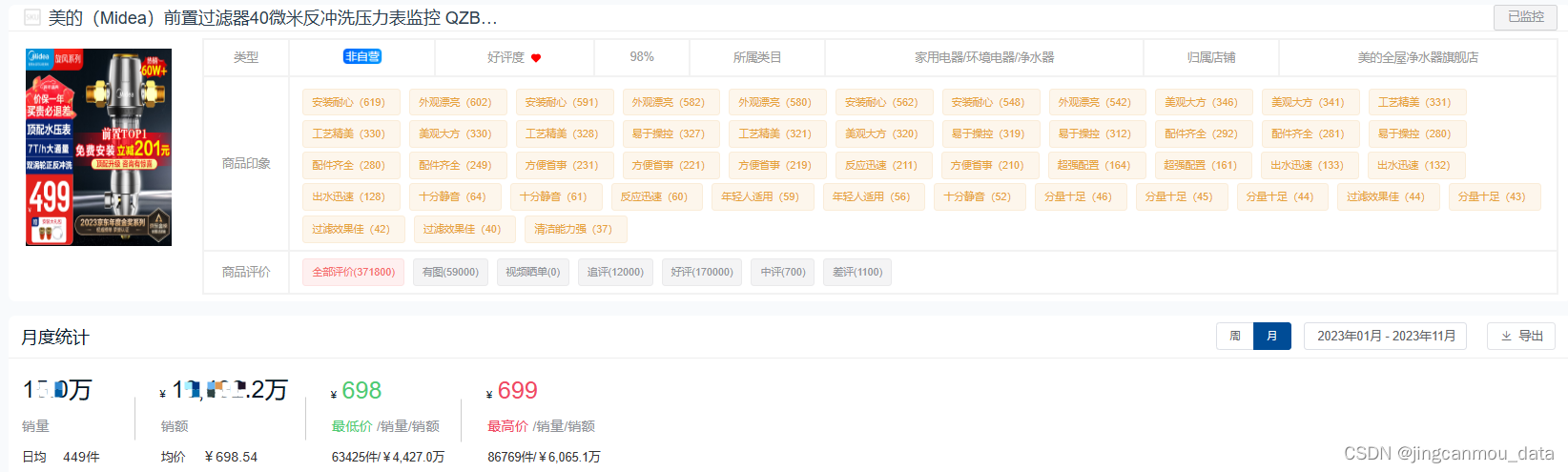The image size is (1568, 472).
Task: Click the red heart icon by 好评度
Action: tap(536, 58)
